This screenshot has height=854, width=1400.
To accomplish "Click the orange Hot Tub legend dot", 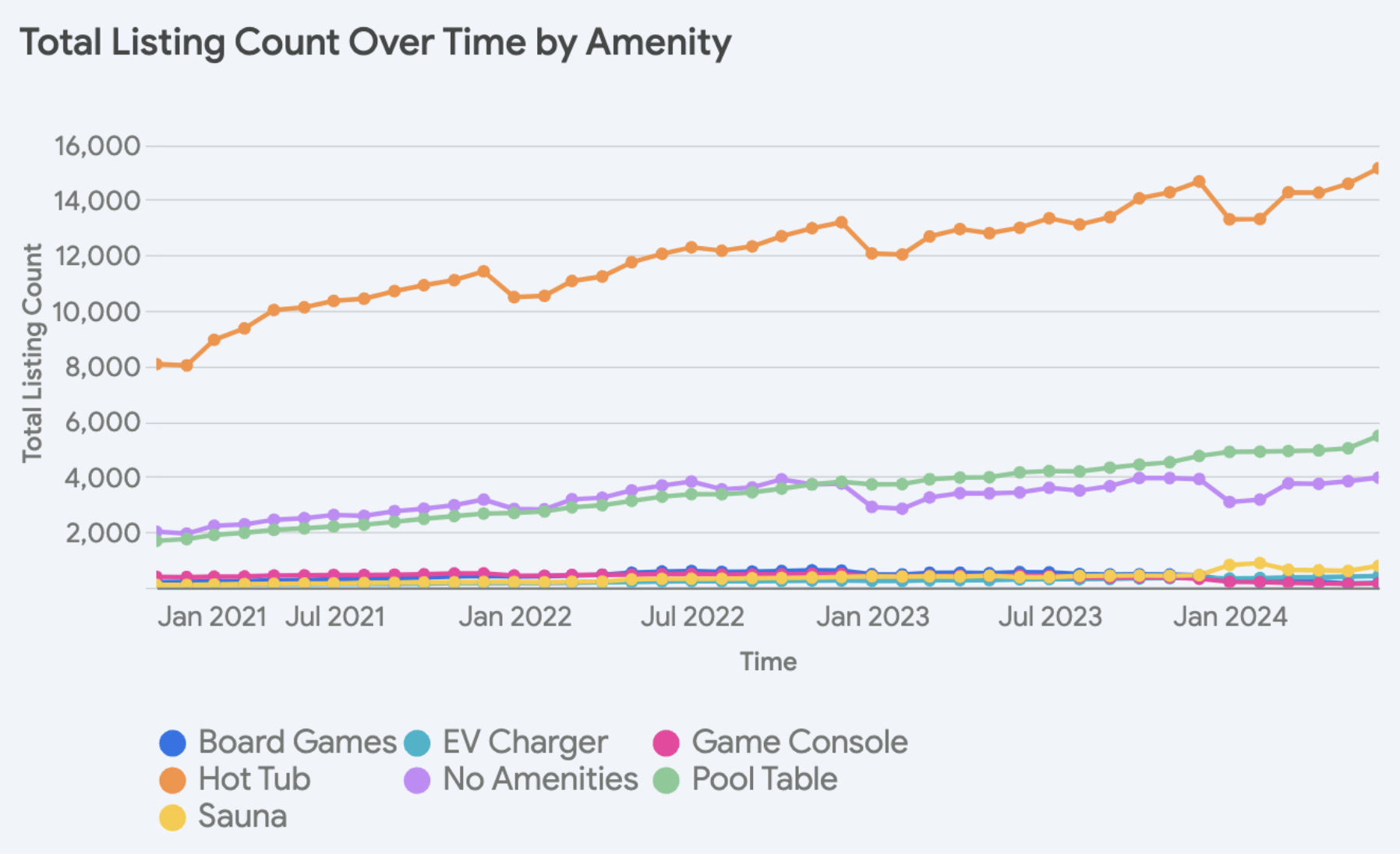I will coord(172,780).
